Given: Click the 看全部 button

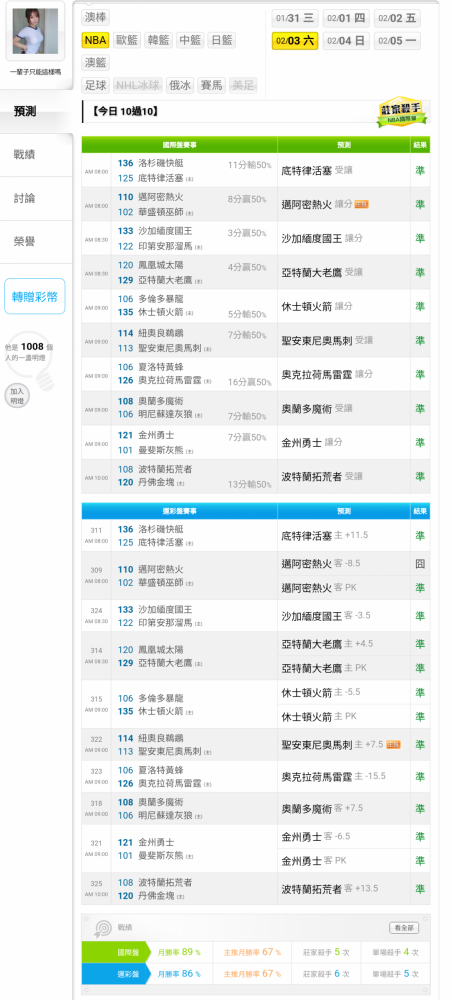Looking at the screenshot, I should click(x=404, y=927).
